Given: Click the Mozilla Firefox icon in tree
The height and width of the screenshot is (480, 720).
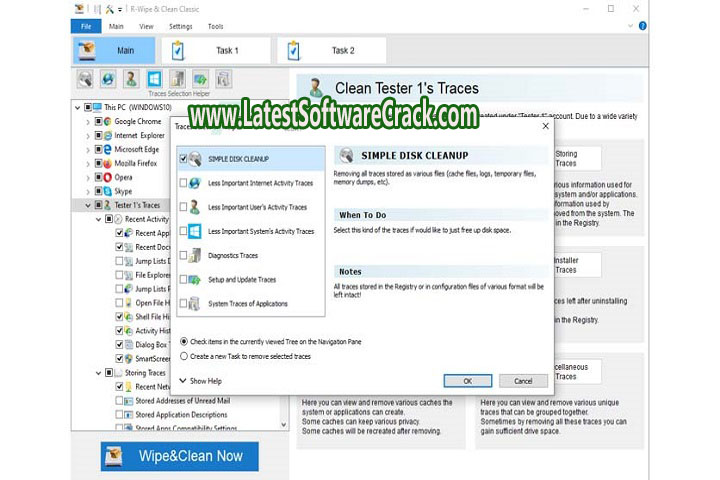Looking at the screenshot, I should [104, 163].
